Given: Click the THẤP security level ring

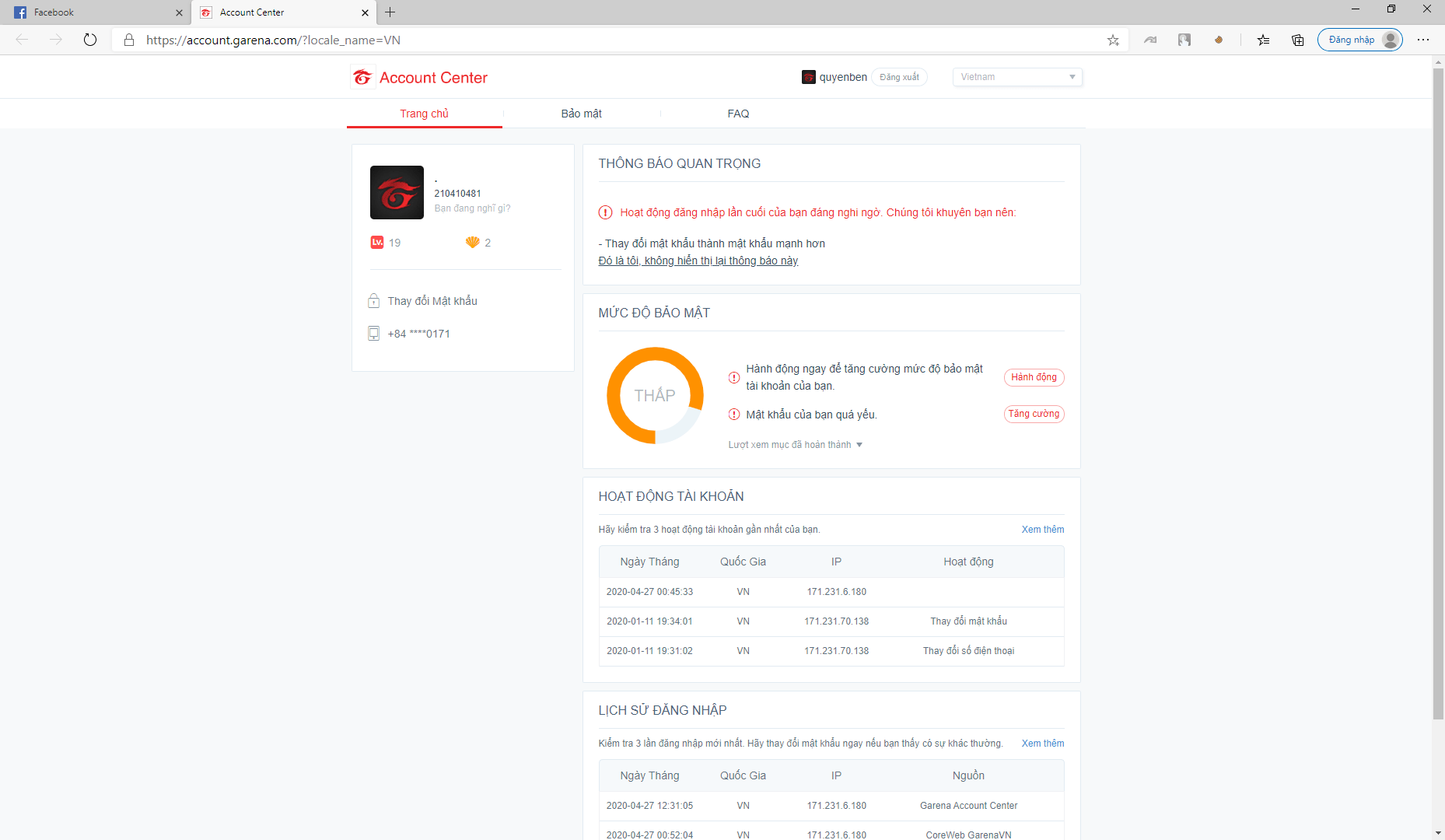Looking at the screenshot, I should point(655,395).
